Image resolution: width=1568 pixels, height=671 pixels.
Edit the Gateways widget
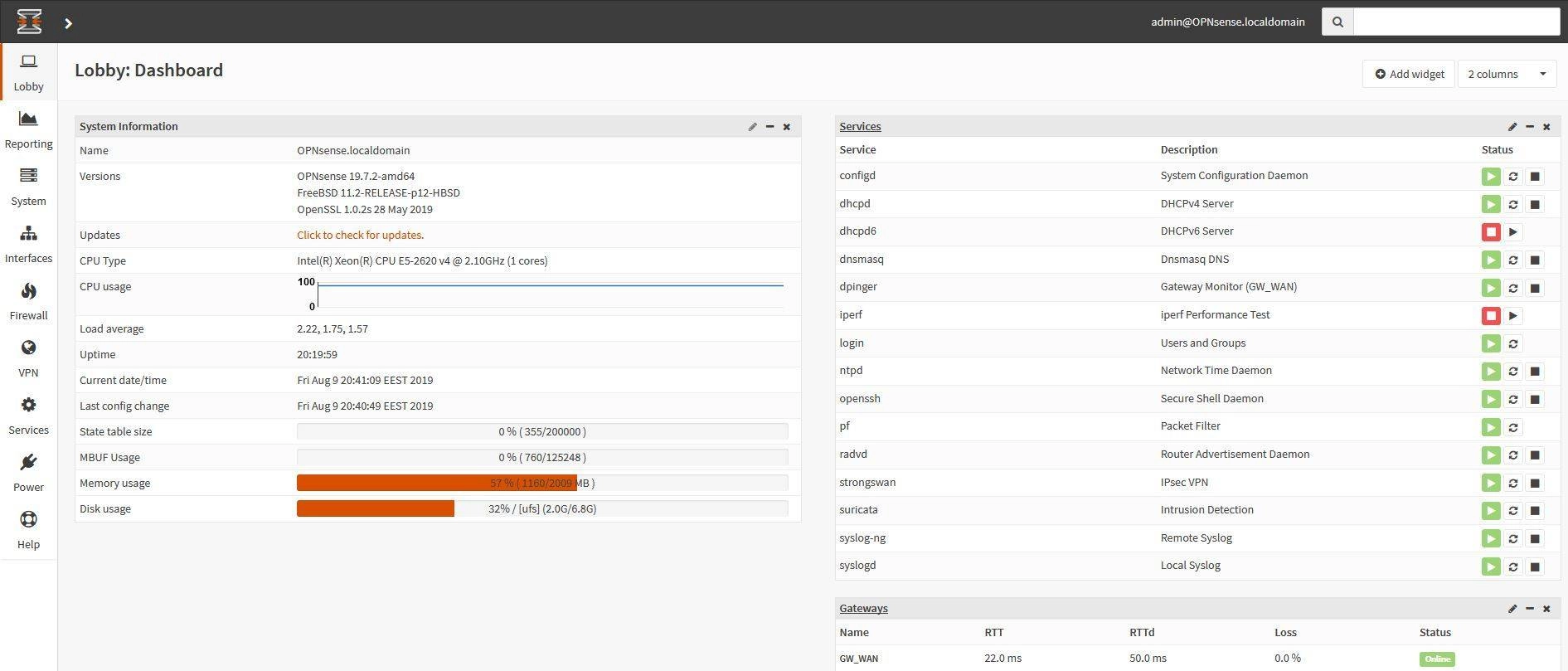[1512, 609]
